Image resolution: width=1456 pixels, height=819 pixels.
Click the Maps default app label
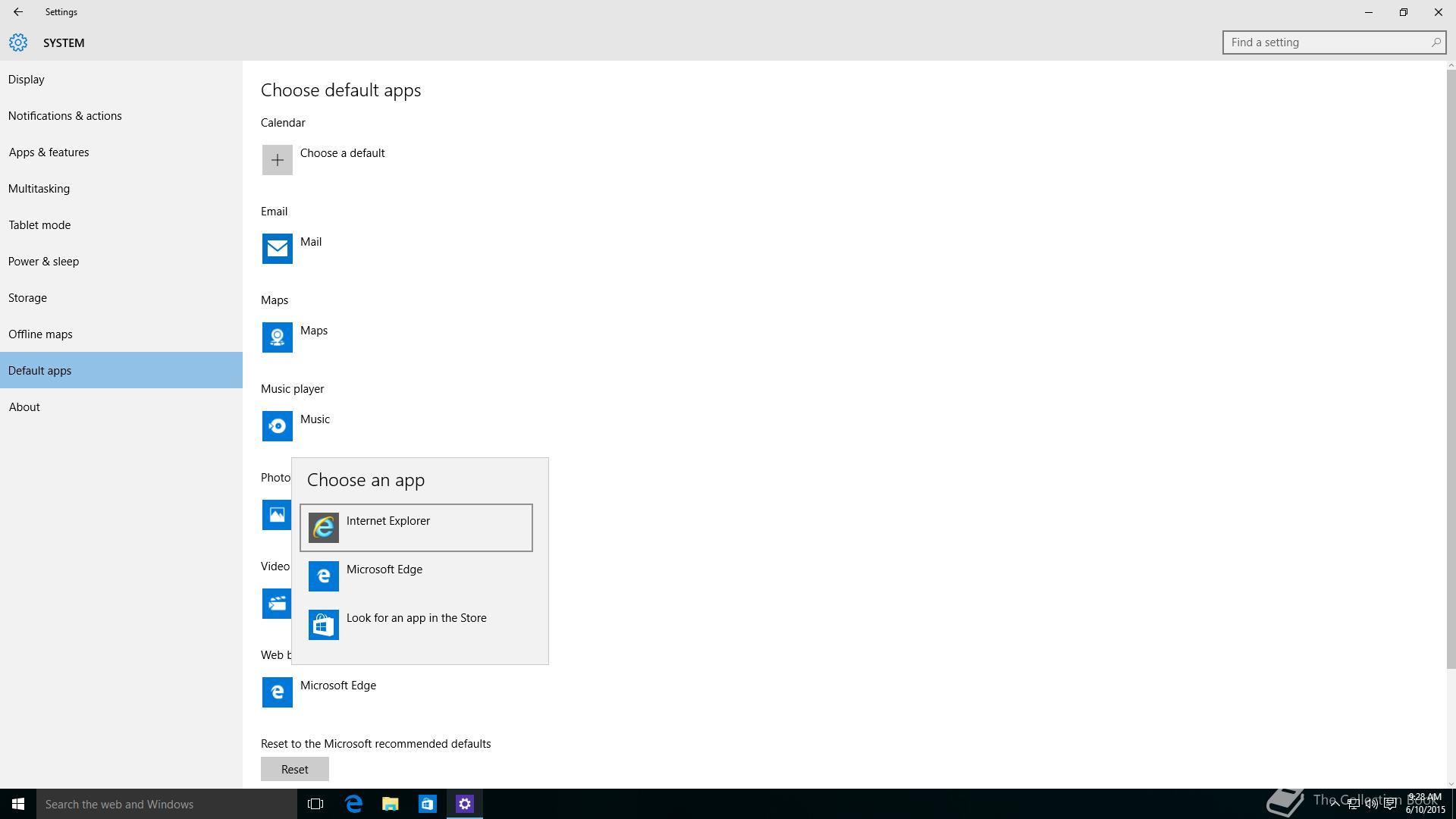point(314,331)
